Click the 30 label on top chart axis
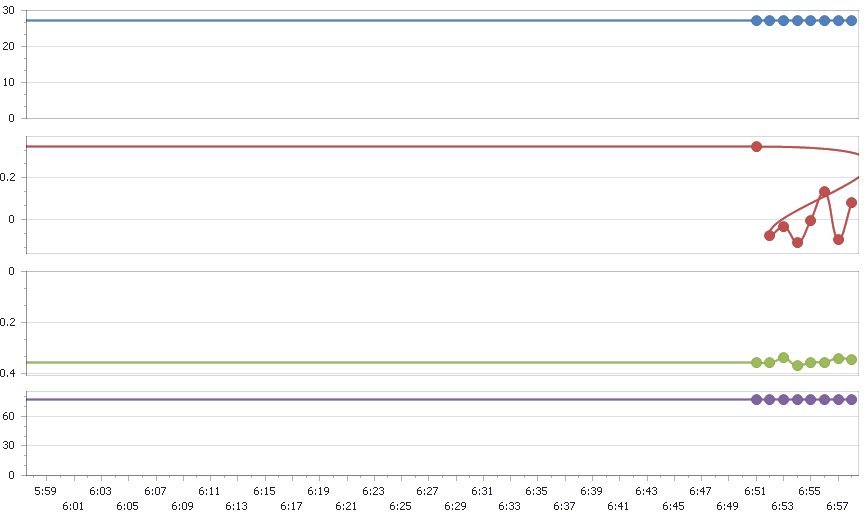Screen dimensions: 867x519 [x=8, y=11]
